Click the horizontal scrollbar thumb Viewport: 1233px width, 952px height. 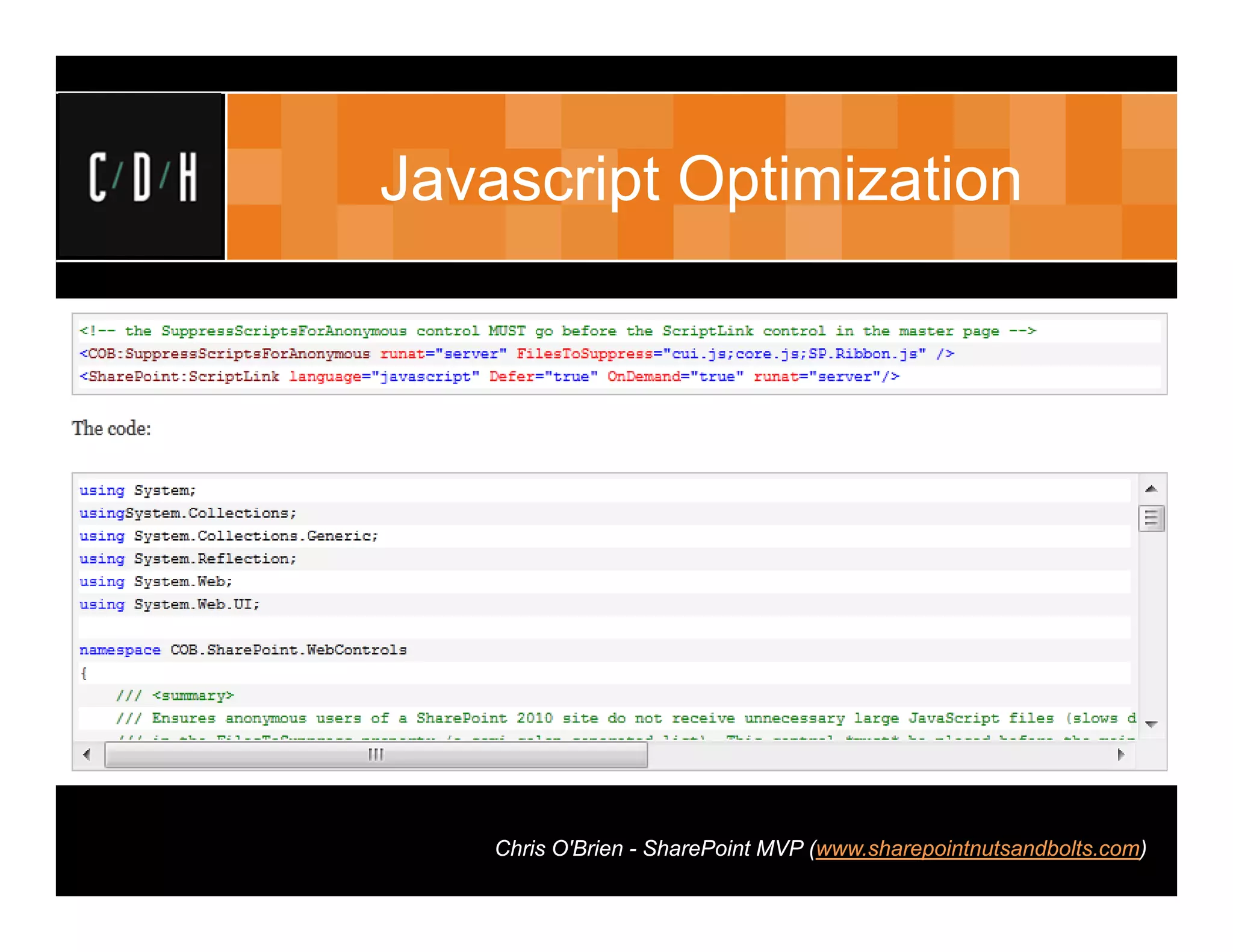click(x=376, y=755)
